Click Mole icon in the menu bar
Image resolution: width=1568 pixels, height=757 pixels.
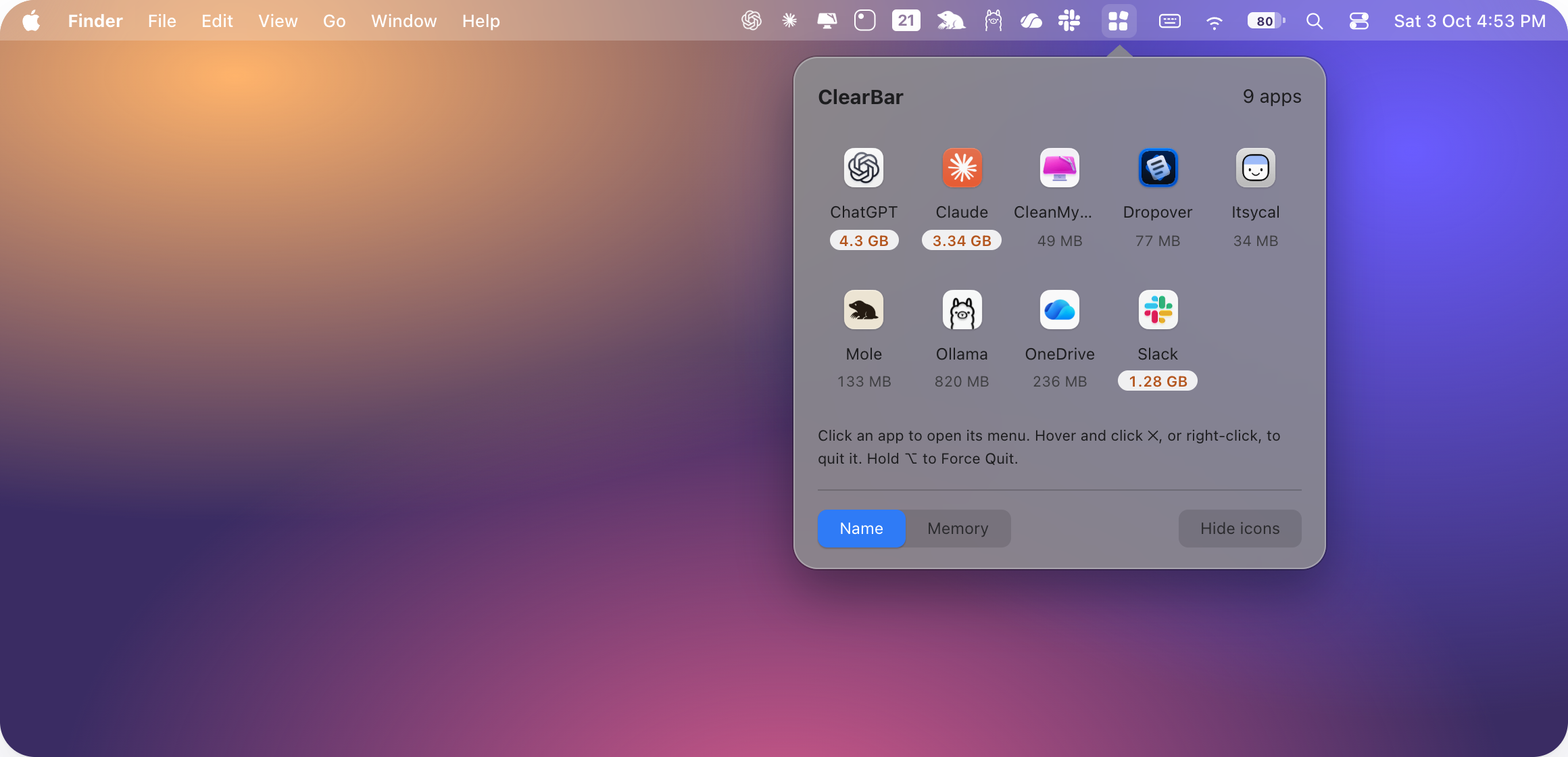951,21
